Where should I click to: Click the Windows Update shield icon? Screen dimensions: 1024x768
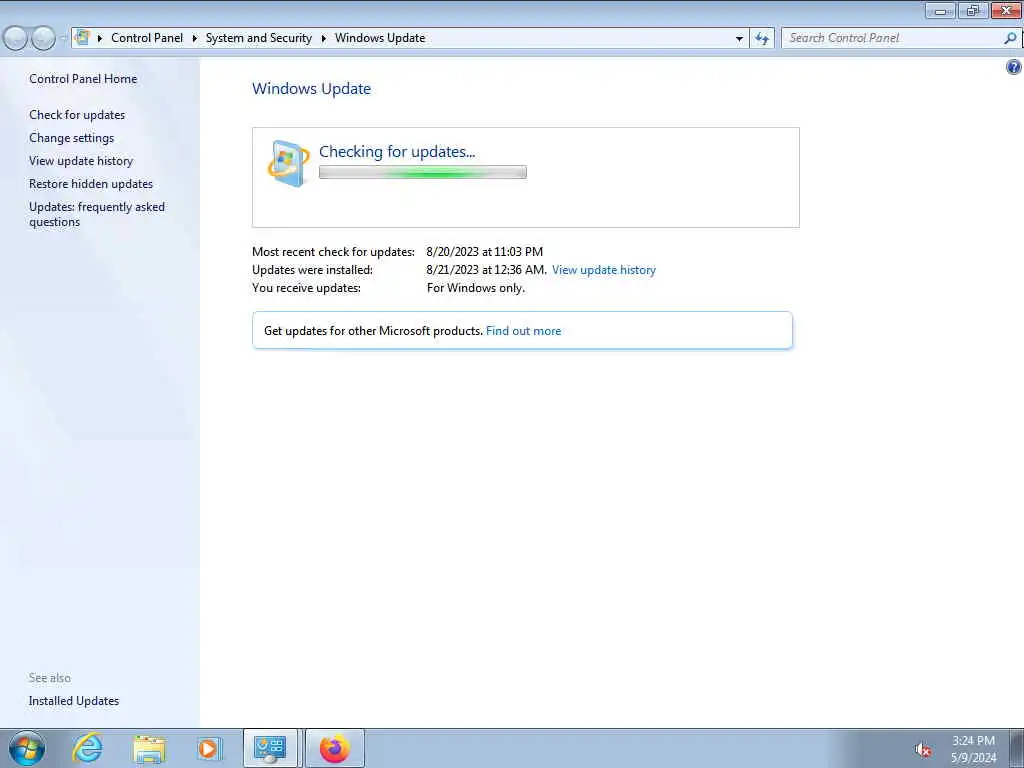click(288, 163)
